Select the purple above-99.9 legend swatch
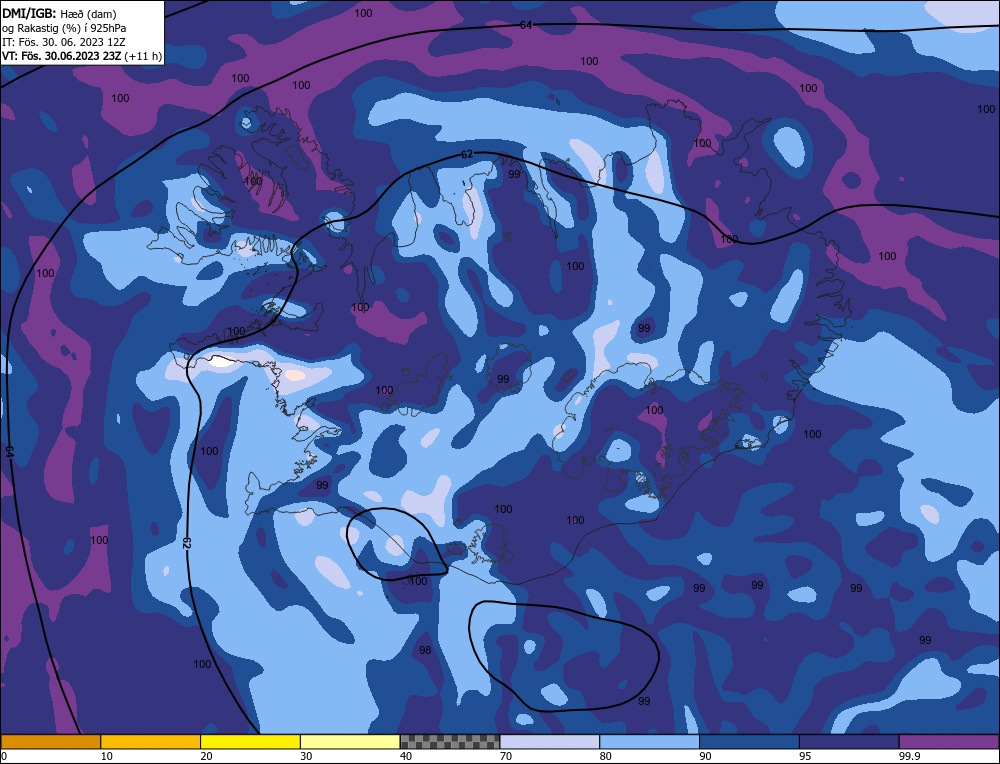The width and height of the screenshot is (1000, 764). [949, 741]
